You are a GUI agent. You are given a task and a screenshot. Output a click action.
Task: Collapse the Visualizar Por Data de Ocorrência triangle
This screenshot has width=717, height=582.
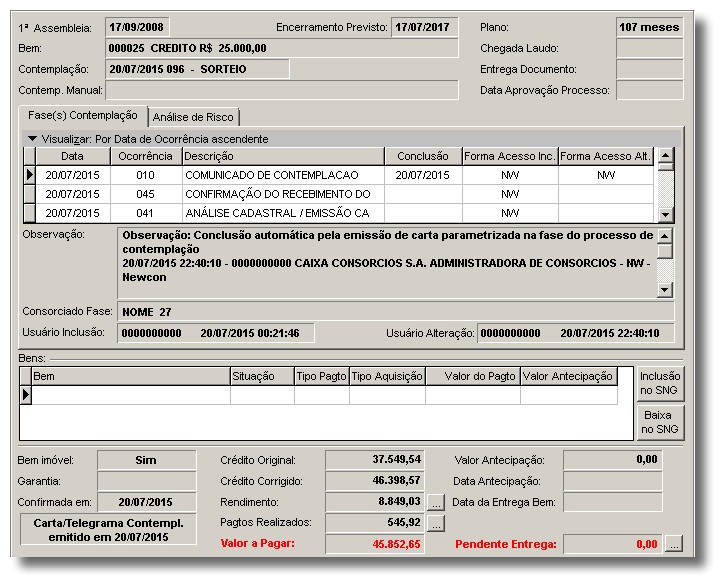[32, 139]
